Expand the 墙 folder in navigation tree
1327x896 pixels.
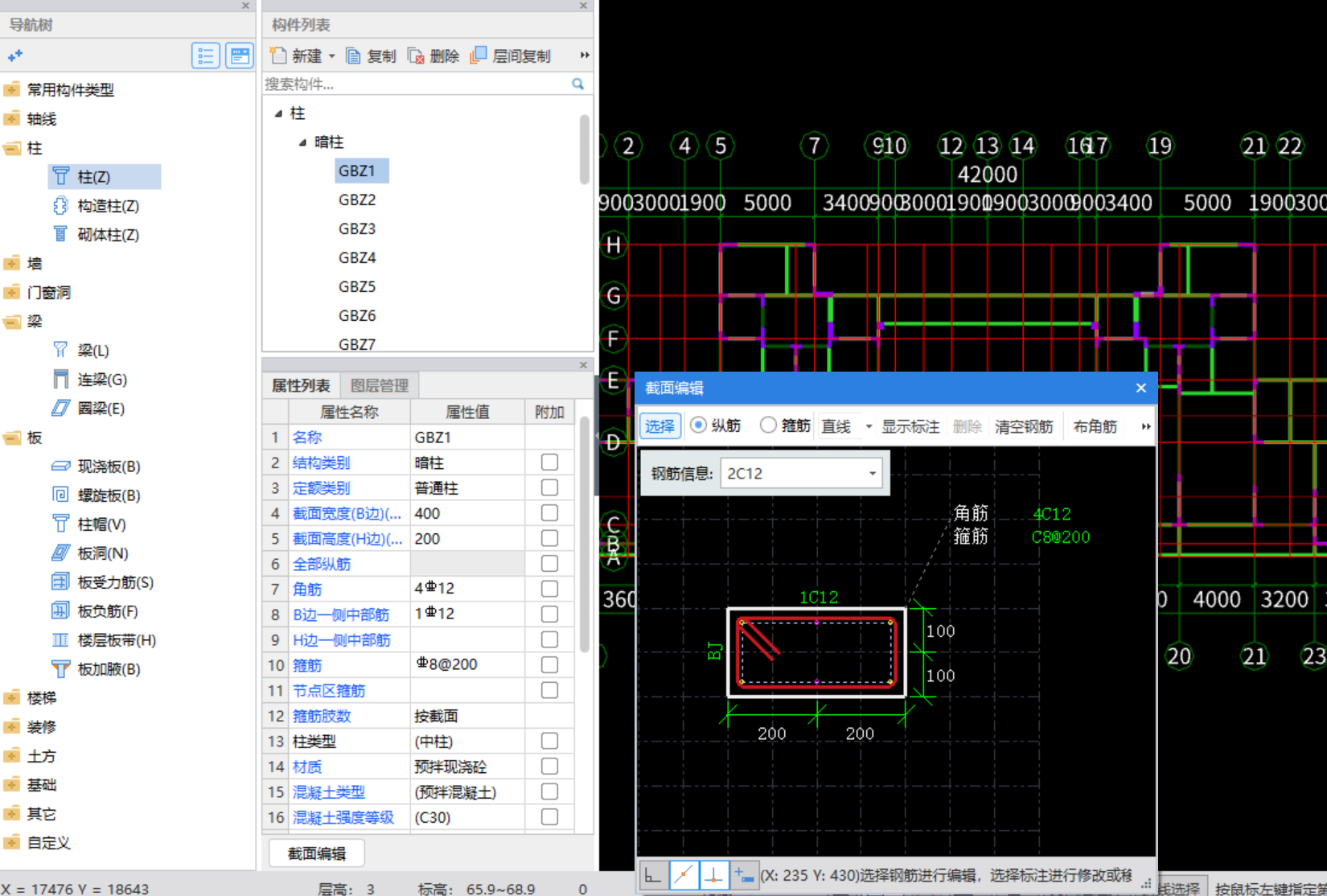12,263
